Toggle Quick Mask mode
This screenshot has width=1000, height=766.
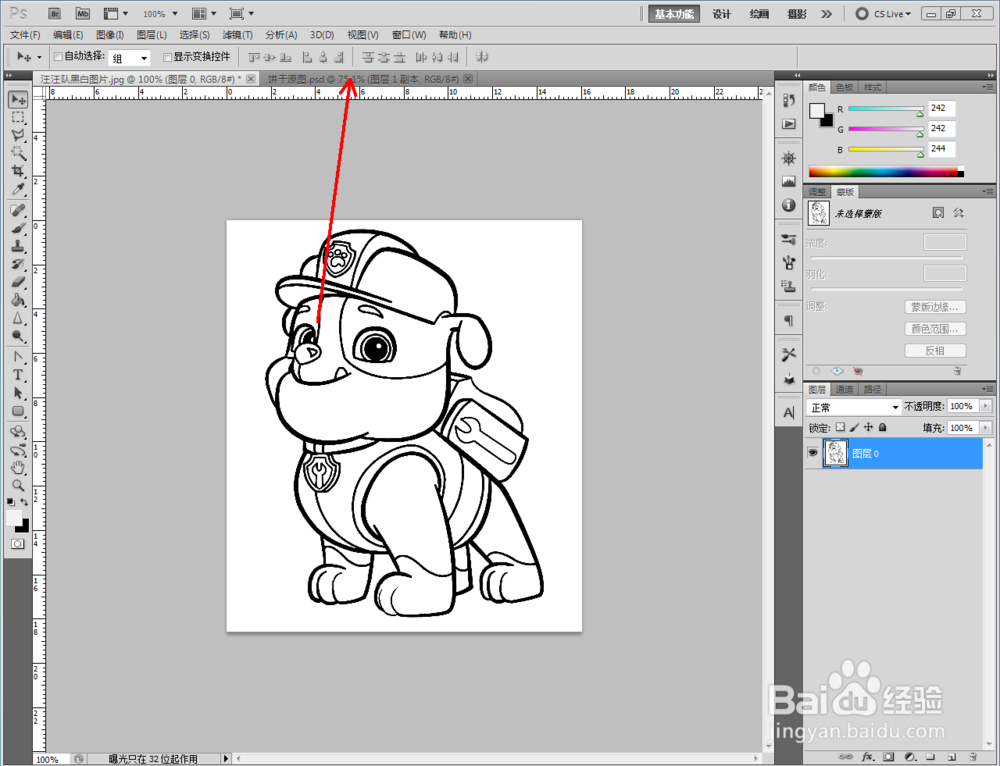click(x=17, y=544)
